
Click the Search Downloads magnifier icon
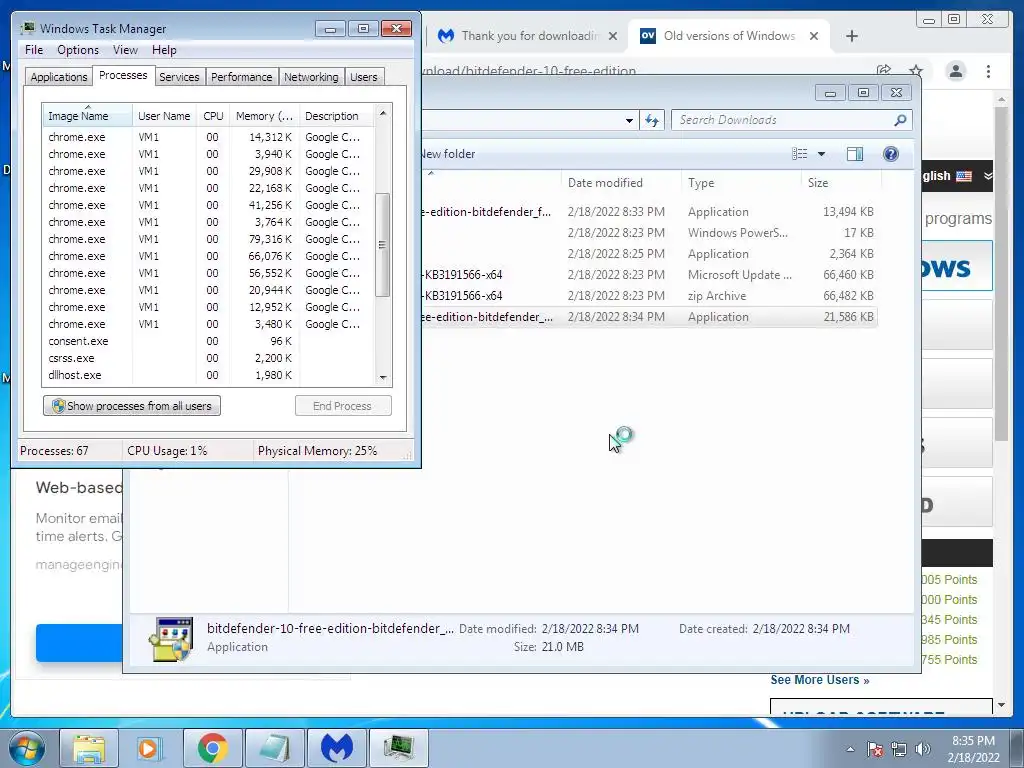(x=900, y=120)
